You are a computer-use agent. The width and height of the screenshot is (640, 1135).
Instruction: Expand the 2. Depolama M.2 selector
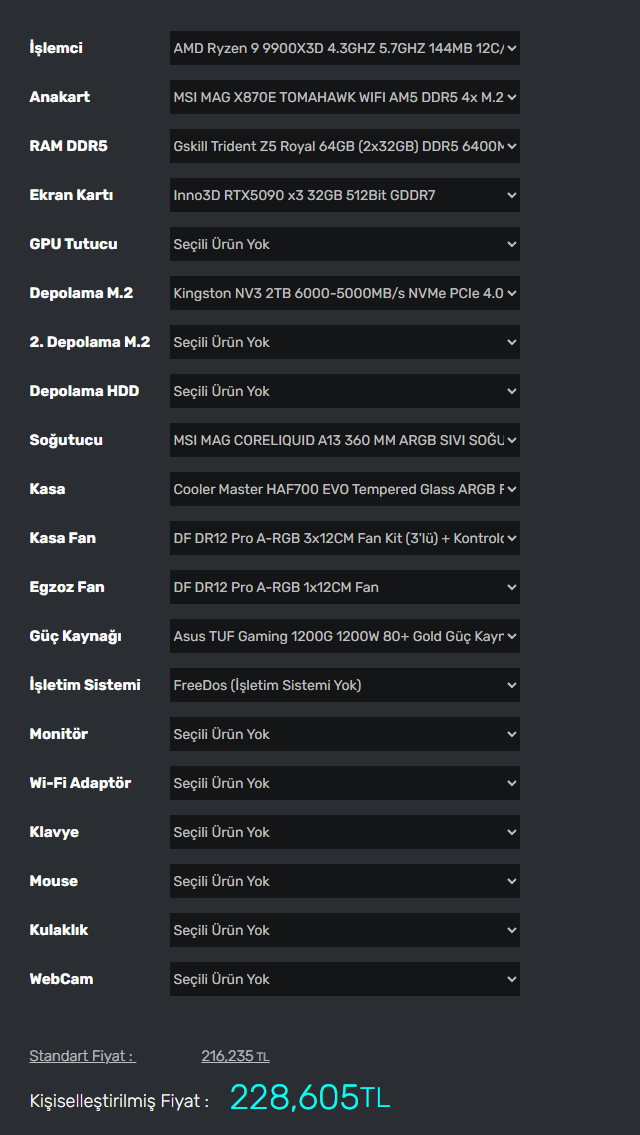point(344,342)
